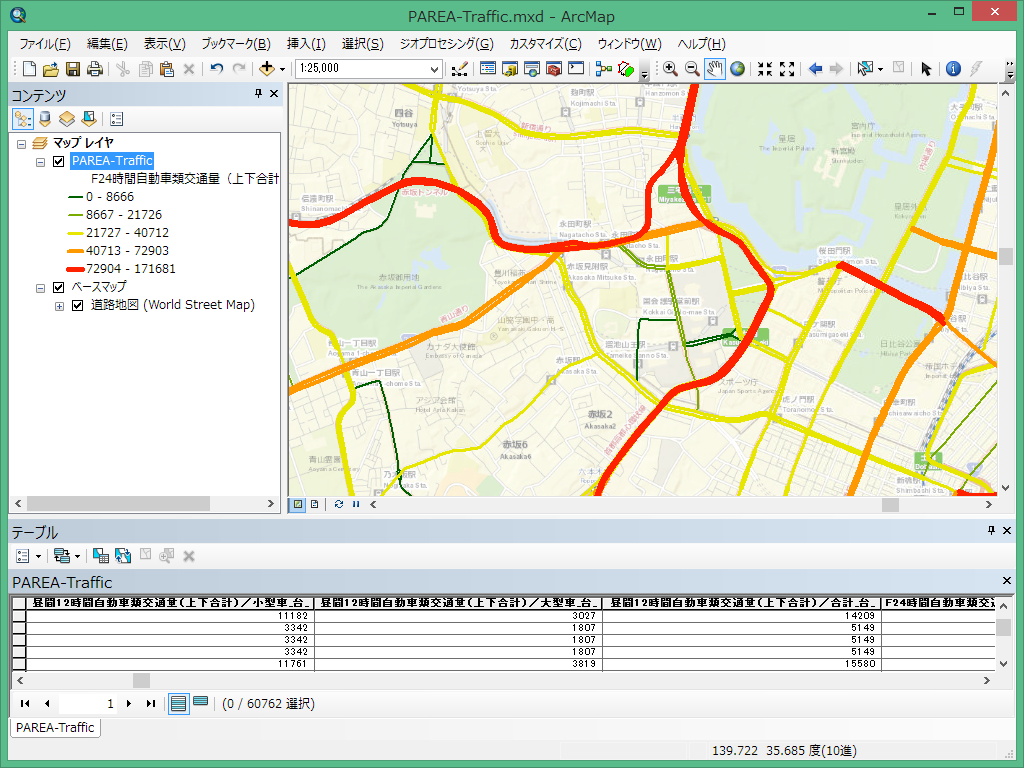The height and width of the screenshot is (768, 1024).
Task: Refresh the map view
Action: point(338,504)
